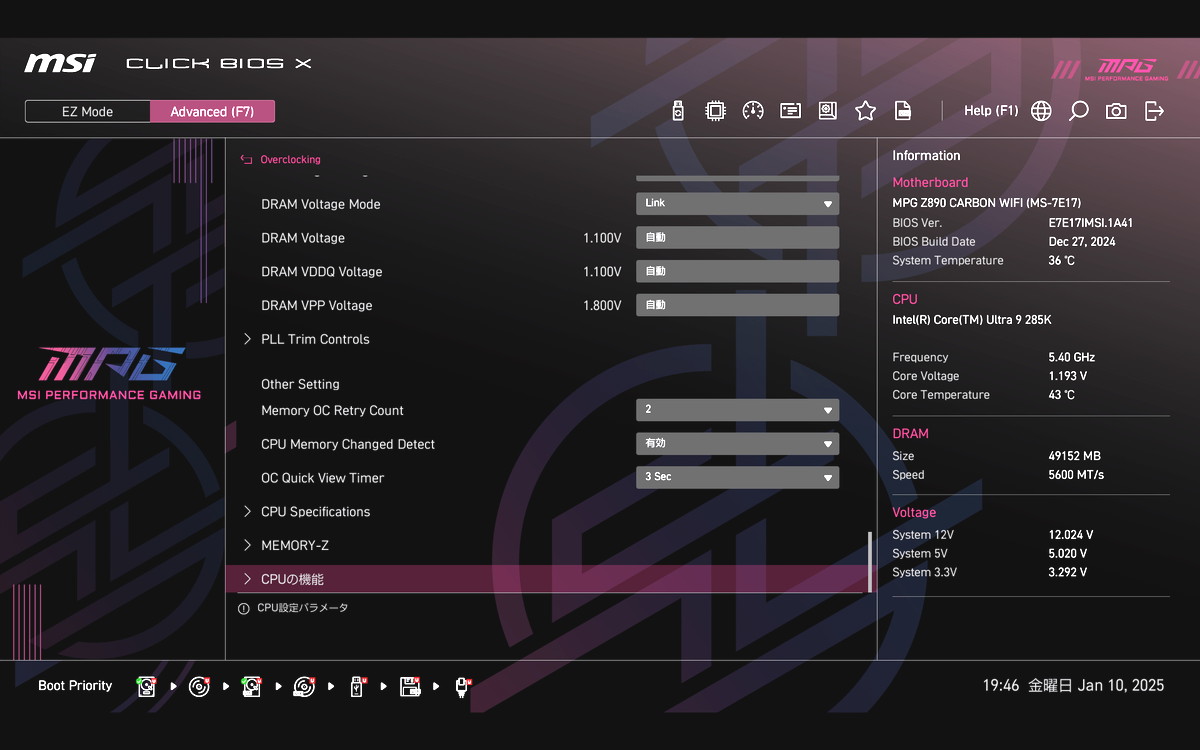This screenshot has height=750, width=1200.
Task: Click the 19:46 clock and date display
Action: pos(1073,686)
